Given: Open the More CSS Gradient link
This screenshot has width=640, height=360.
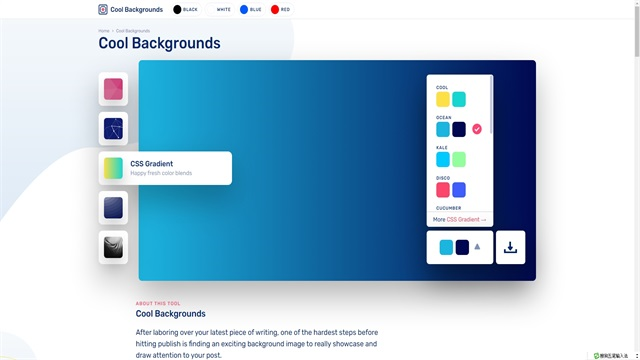Looking at the screenshot, I should click(460, 220).
